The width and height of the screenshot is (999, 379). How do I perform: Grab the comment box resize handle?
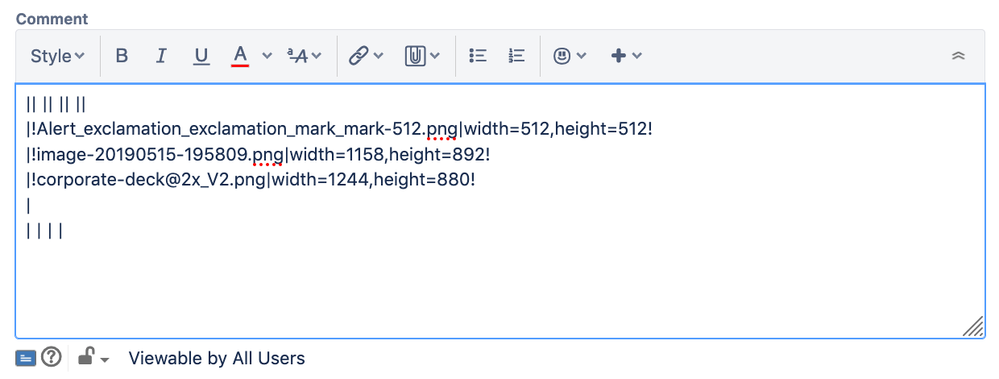(x=974, y=327)
